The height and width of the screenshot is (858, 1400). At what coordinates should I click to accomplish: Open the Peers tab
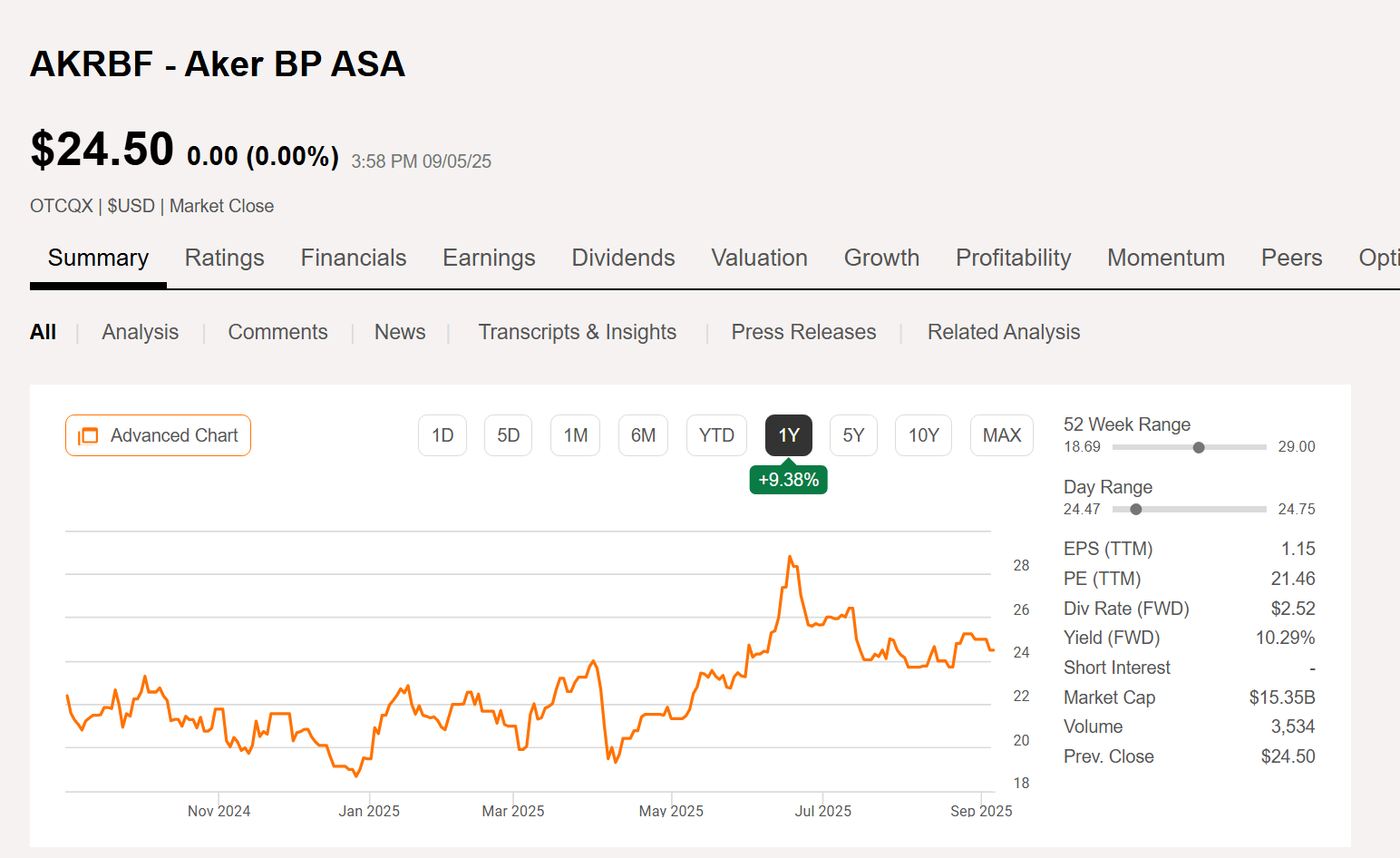[1291, 258]
